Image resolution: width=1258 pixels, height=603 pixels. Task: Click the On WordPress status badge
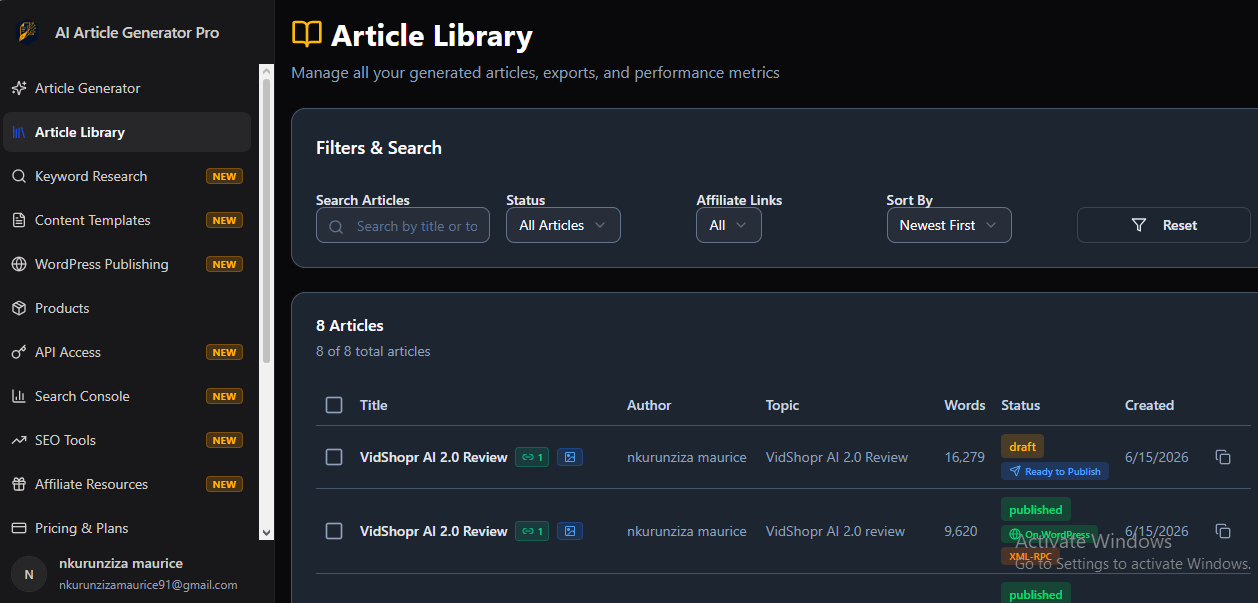1049,535
